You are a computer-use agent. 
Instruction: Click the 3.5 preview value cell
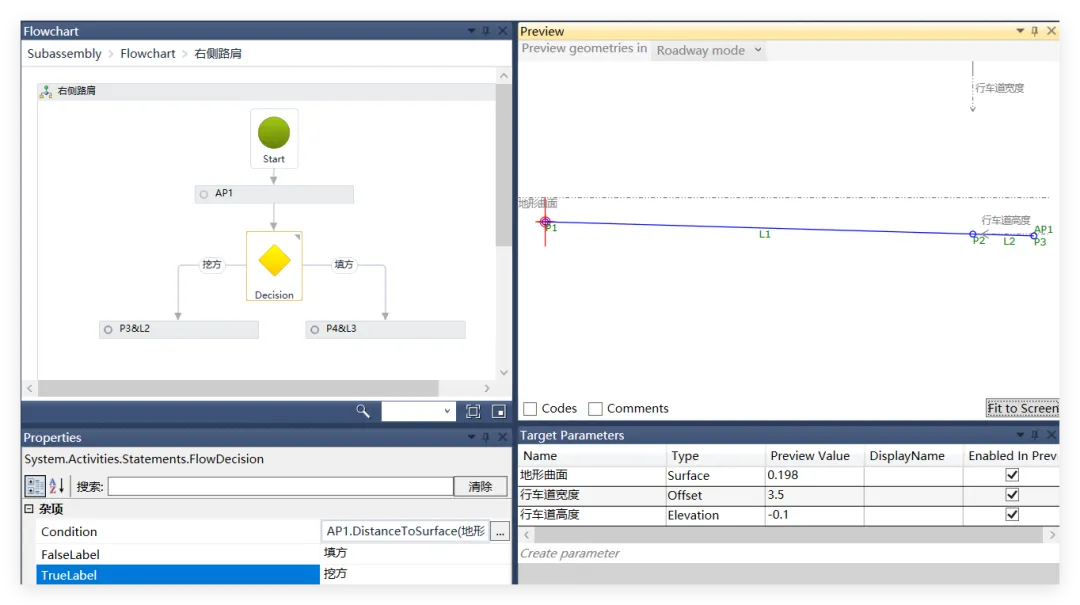pyautogui.click(x=815, y=495)
